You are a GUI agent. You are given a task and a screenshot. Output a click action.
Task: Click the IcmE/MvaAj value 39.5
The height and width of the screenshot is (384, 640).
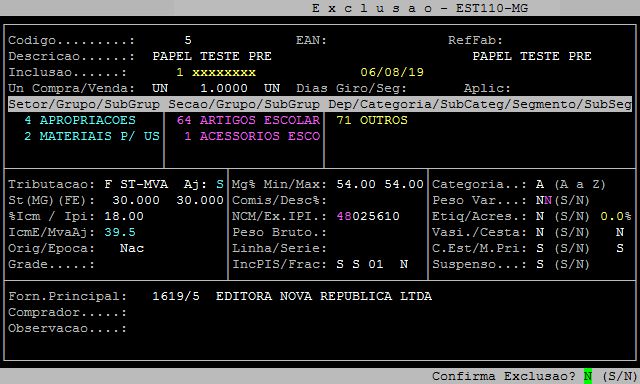120,232
